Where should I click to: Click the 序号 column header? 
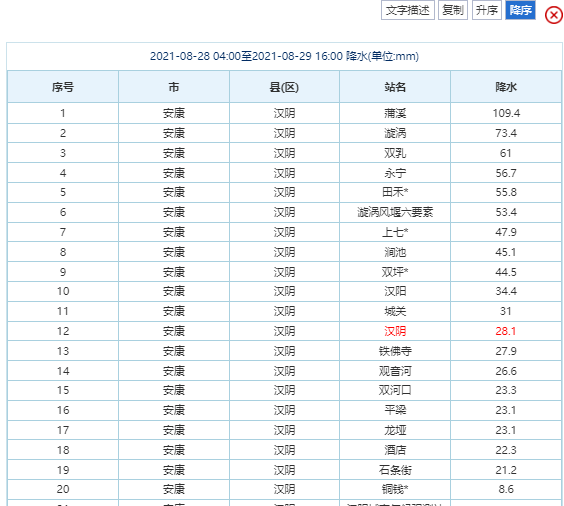point(63,87)
